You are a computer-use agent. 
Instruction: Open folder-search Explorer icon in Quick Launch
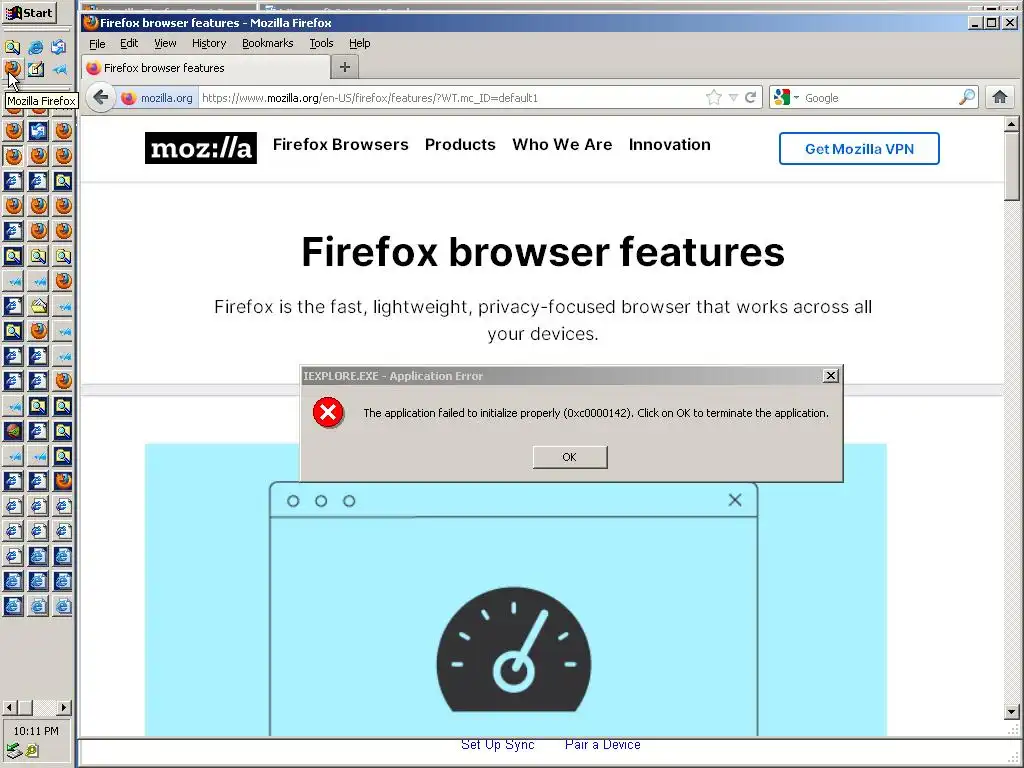tap(12, 47)
